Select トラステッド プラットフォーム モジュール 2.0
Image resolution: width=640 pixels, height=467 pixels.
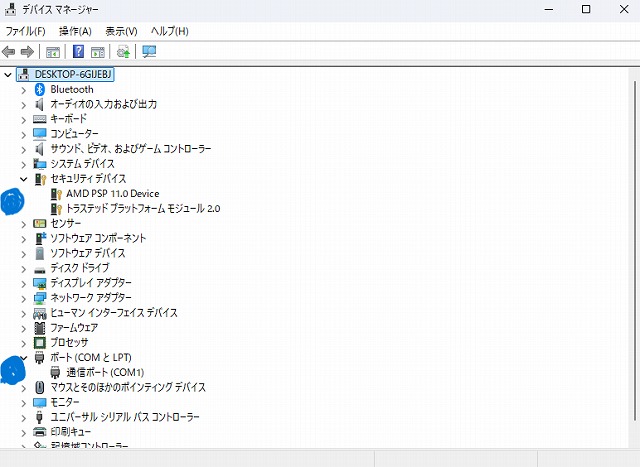click(142, 208)
